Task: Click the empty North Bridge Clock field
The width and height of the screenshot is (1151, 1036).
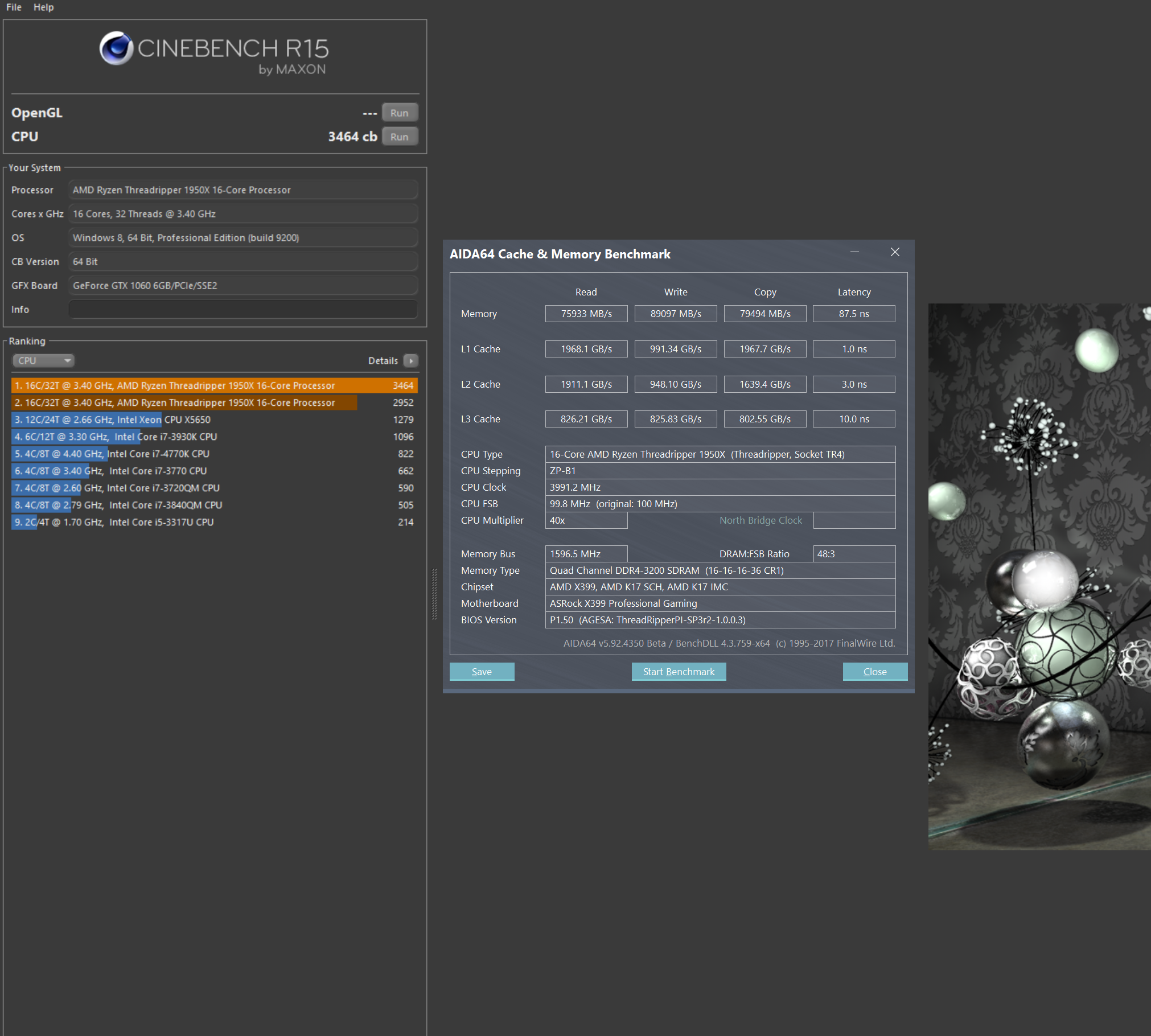Action: click(854, 520)
